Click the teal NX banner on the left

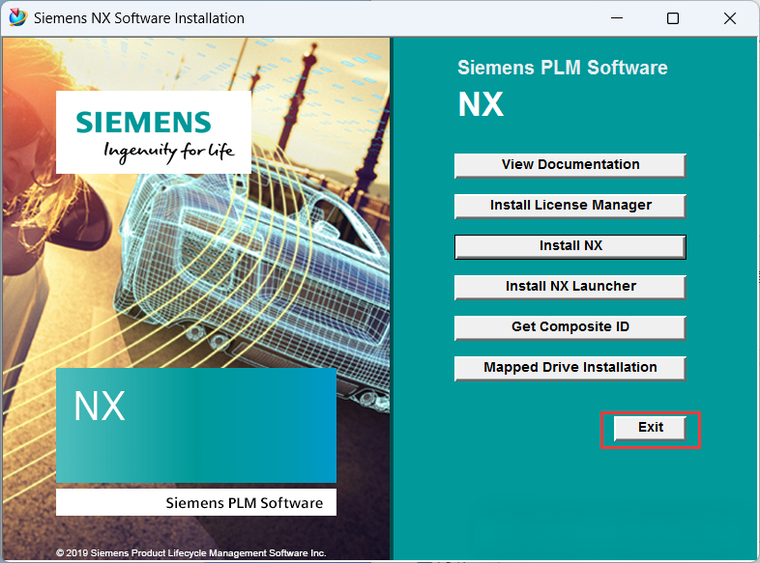point(195,425)
